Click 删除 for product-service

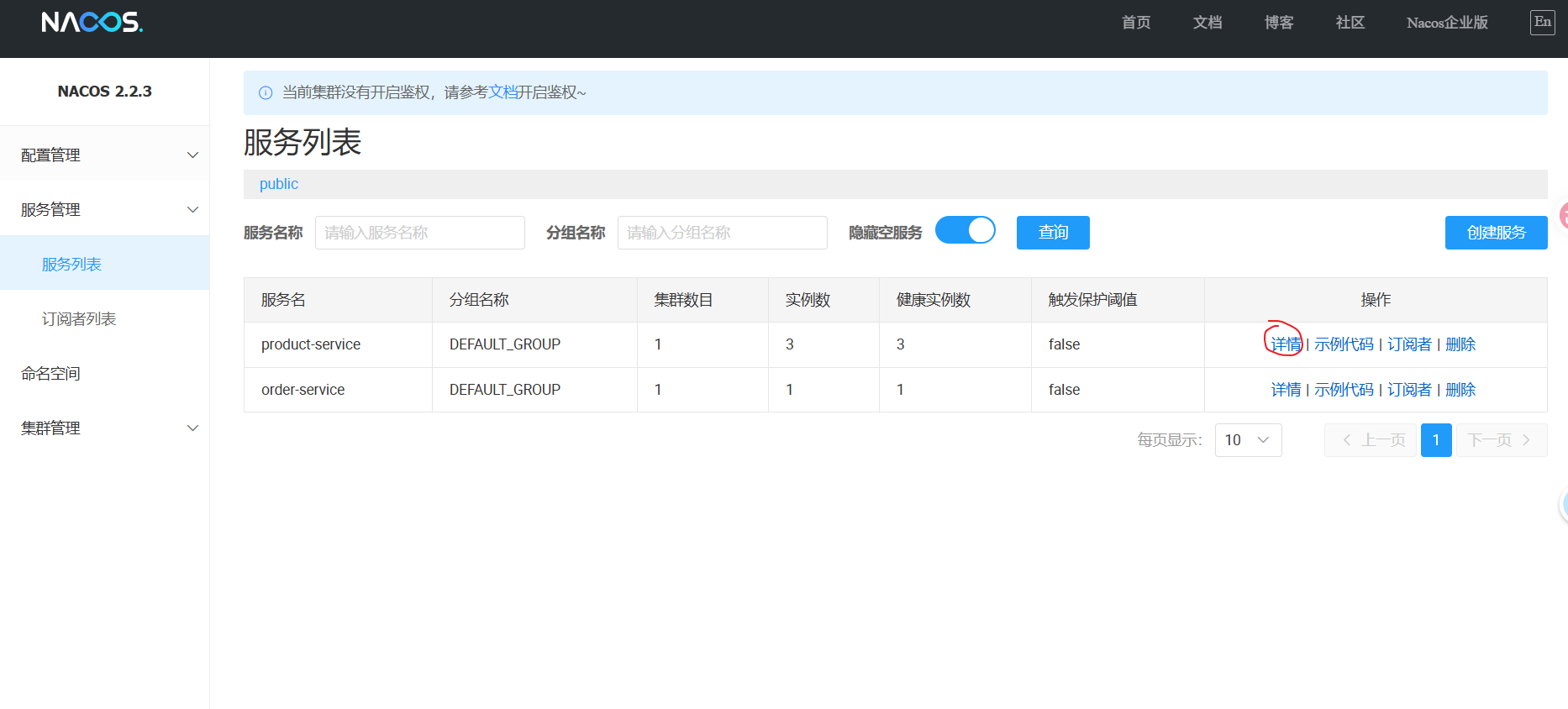1460,344
